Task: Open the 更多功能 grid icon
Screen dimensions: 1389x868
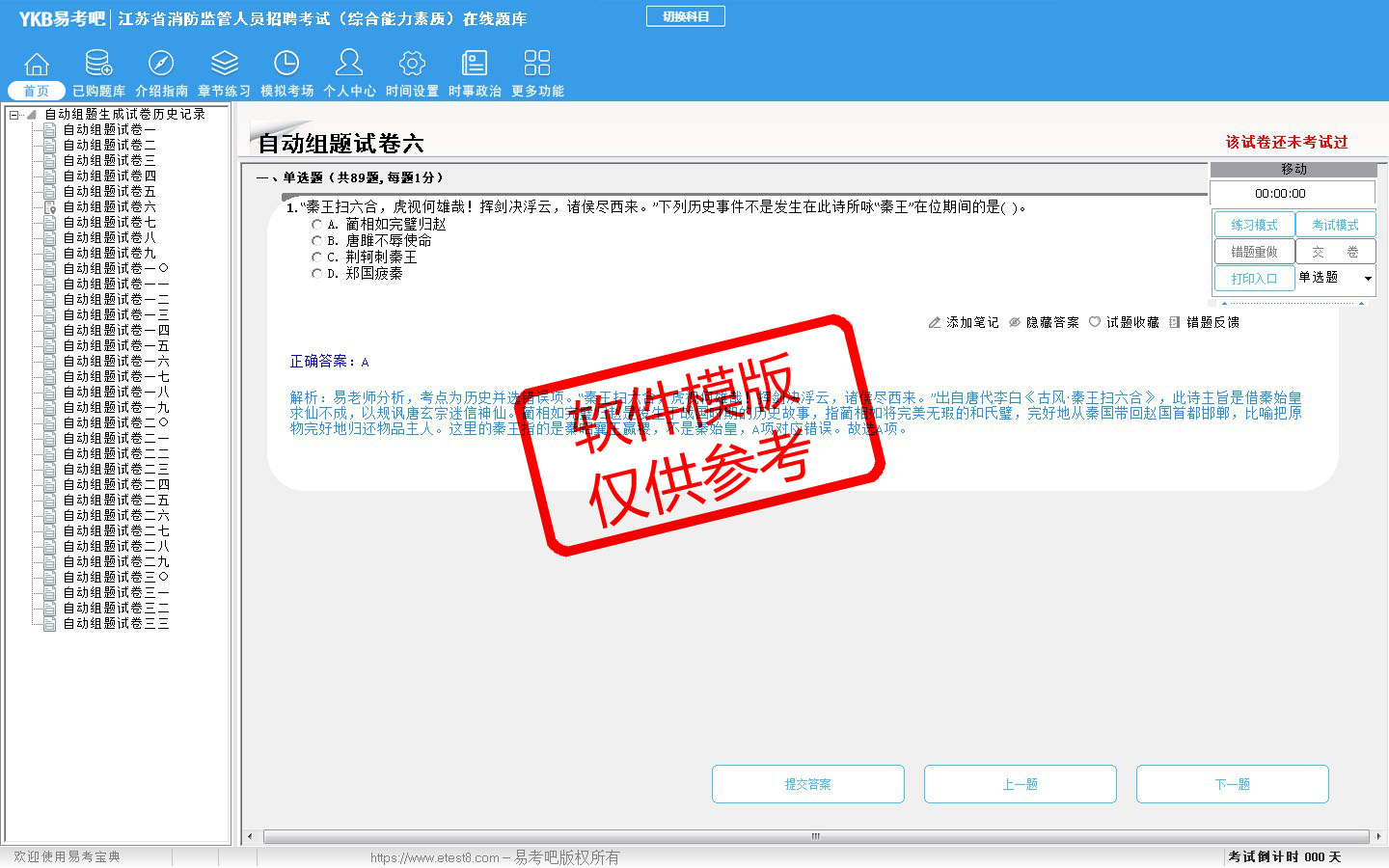Action: (x=537, y=64)
